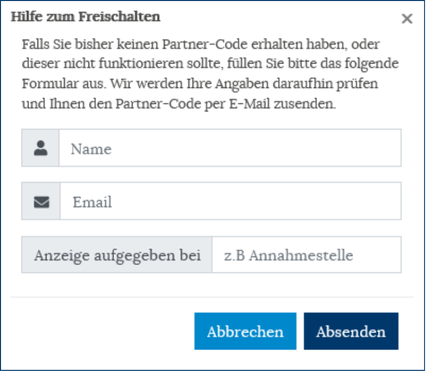The image size is (426, 371).
Task: Click the person icon beside Name
Action: (41, 148)
